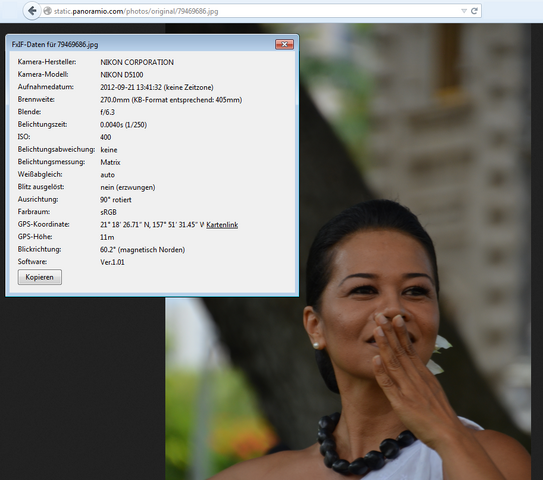Click the FxIF-Daten dialog title bar

[x=142, y=44]
